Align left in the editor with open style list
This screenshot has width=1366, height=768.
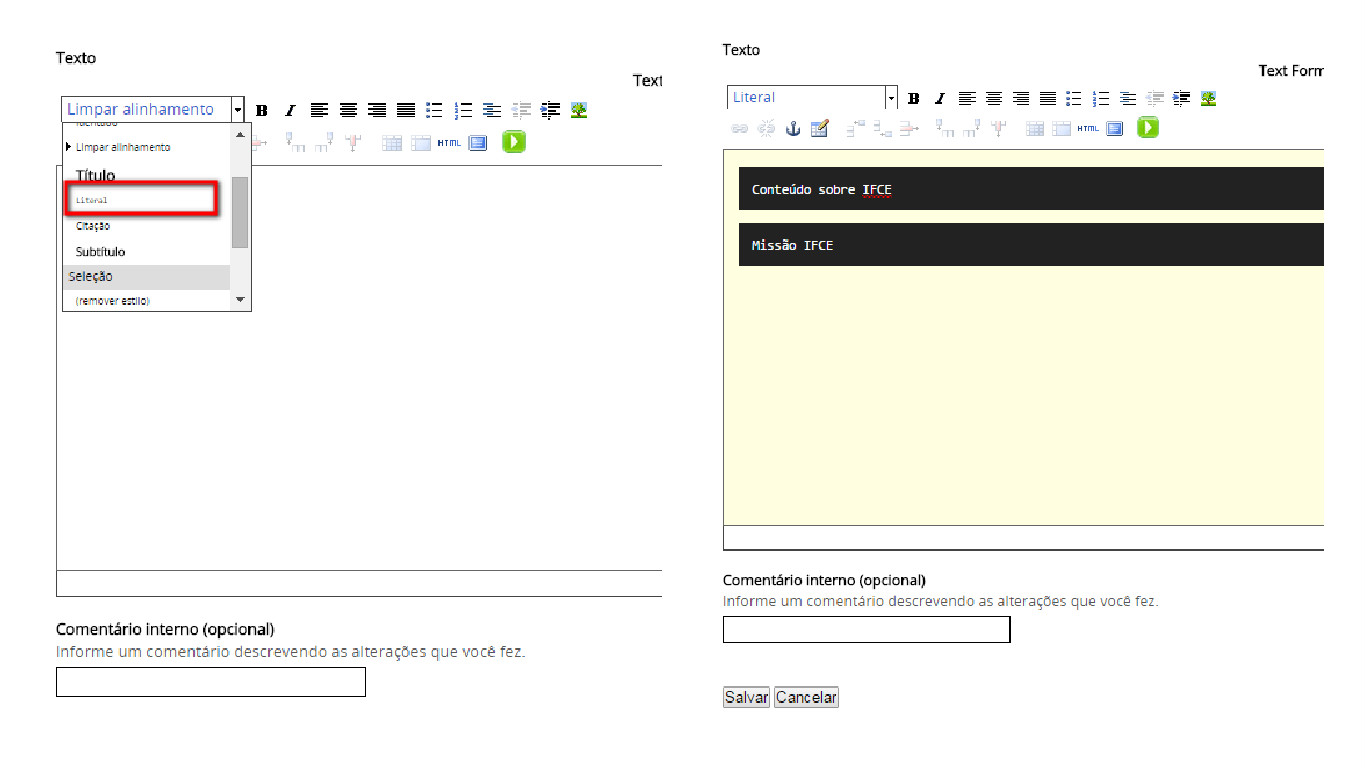319,110
